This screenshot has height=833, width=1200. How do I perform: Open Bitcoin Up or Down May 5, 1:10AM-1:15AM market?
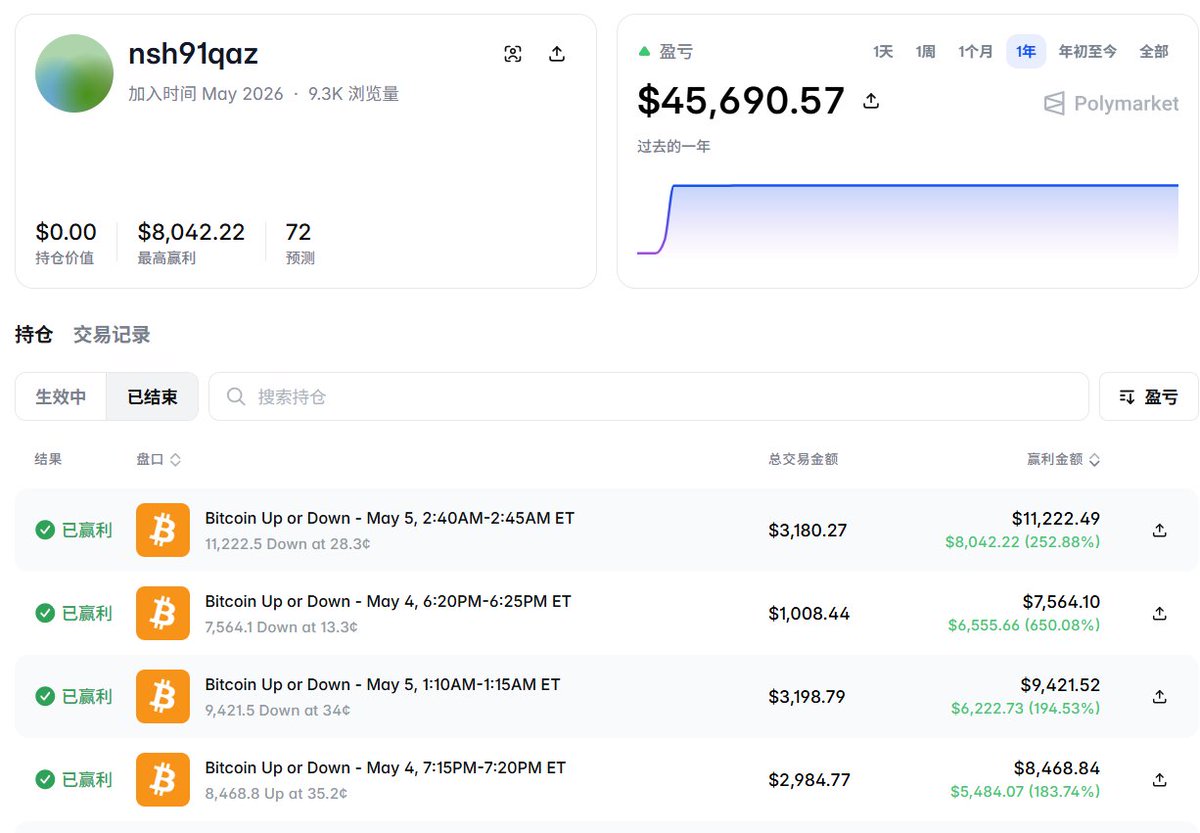click(383, 684)
